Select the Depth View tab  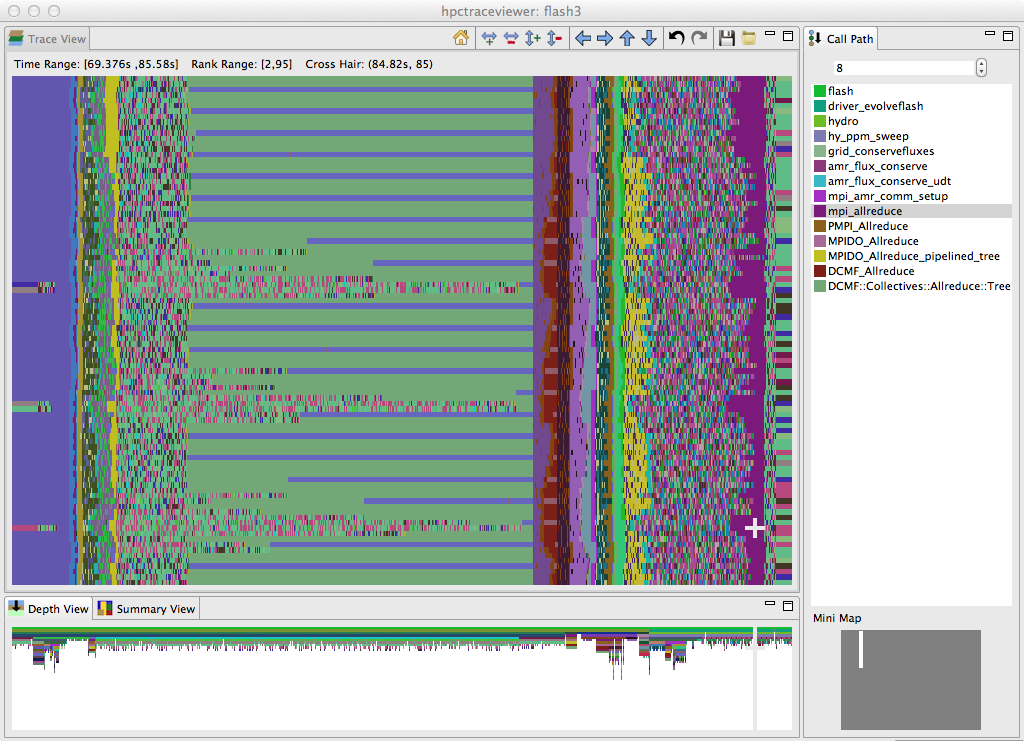click(49, 609)
